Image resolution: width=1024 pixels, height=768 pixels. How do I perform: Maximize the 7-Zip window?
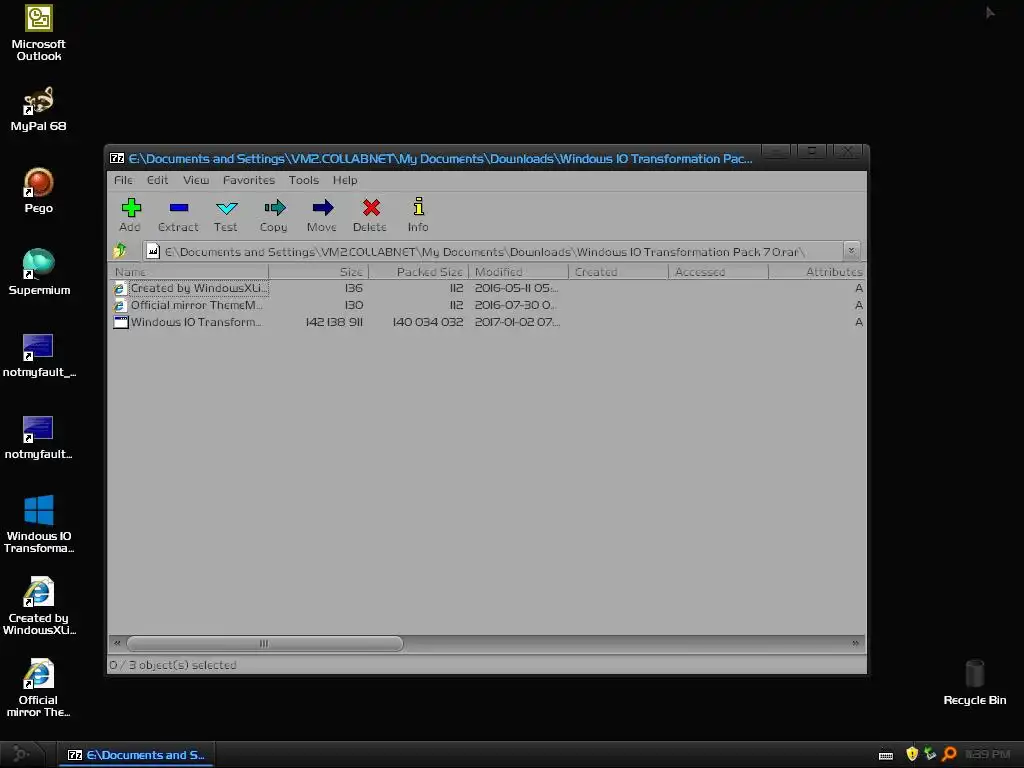[x=812, y=152]
